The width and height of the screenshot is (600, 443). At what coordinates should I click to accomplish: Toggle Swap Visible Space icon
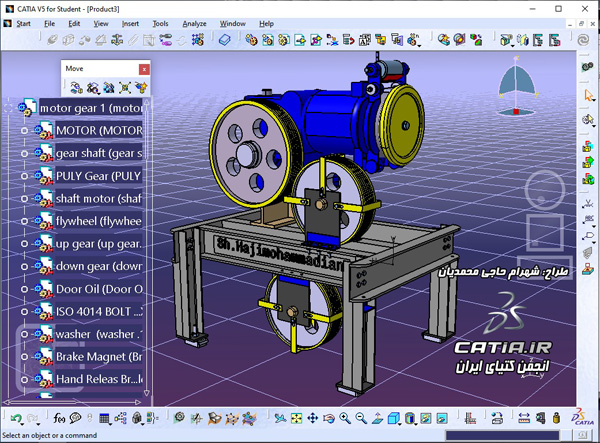point(442,418)
